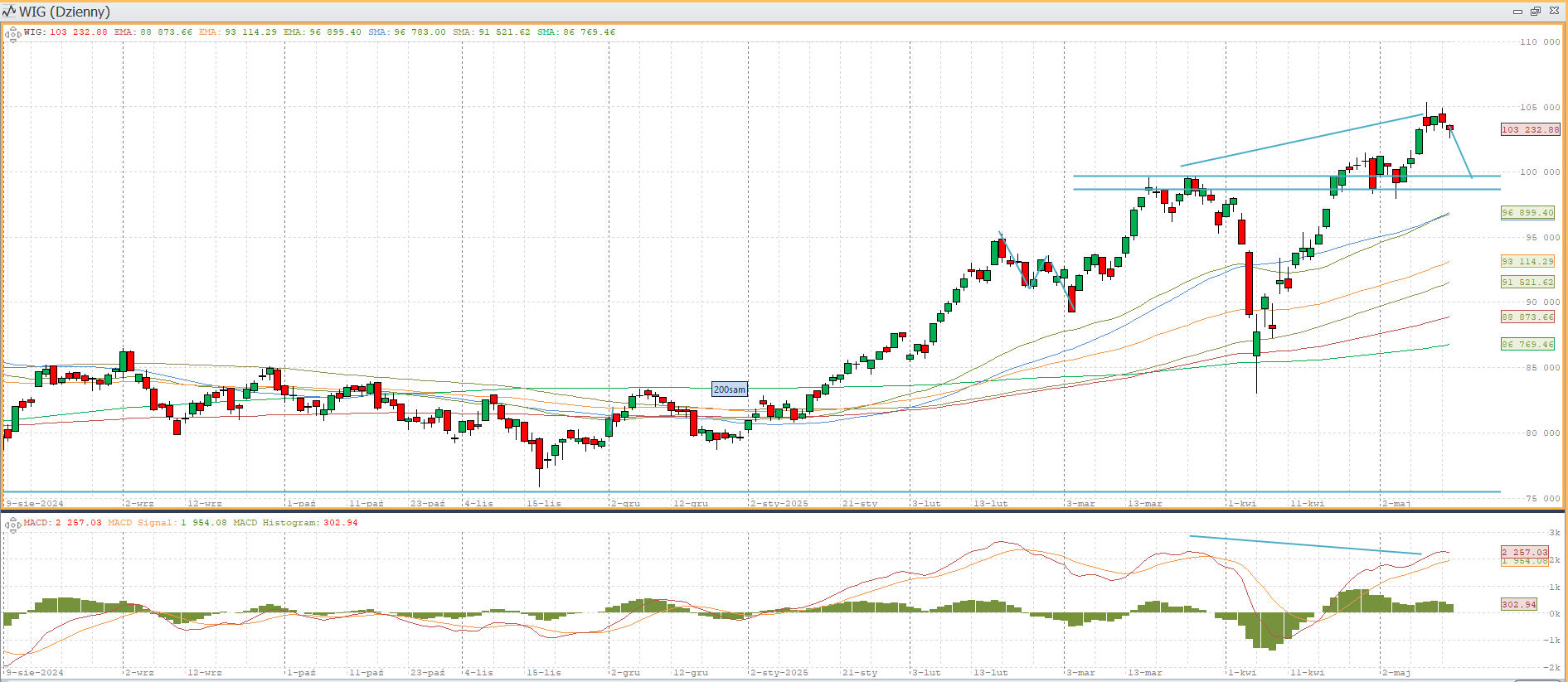This screenshot has width=1568, height=682.
Task: Minimize the WIG chart window
Action: point(1517,12)
